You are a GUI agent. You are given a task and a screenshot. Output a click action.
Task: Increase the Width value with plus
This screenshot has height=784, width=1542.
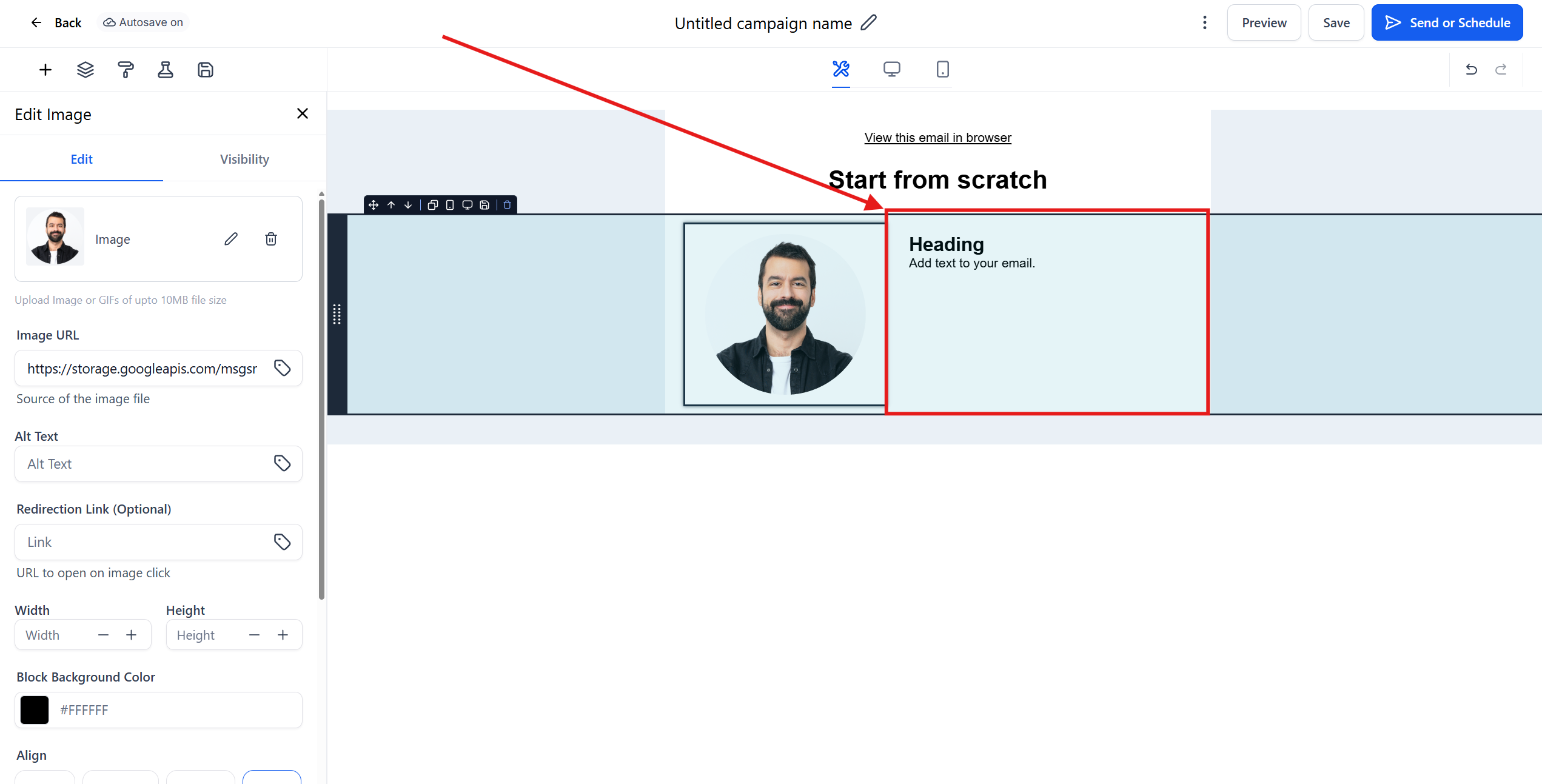click(x=131, y=635)
